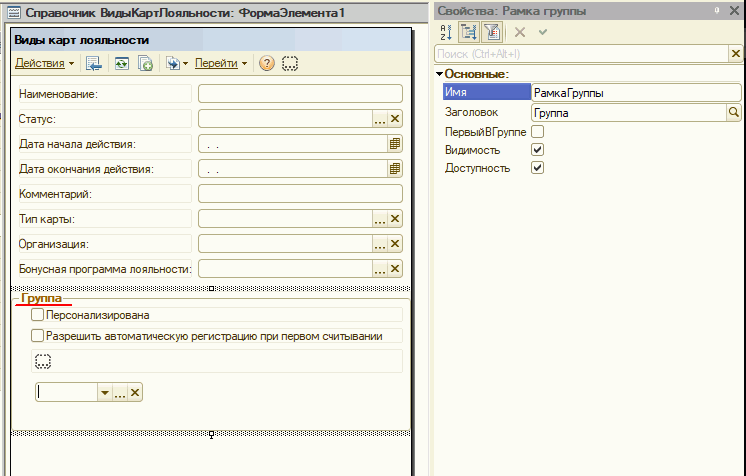Open calendar for Дата начала действия
Screen dimensions: 746x476
point(395,144)
